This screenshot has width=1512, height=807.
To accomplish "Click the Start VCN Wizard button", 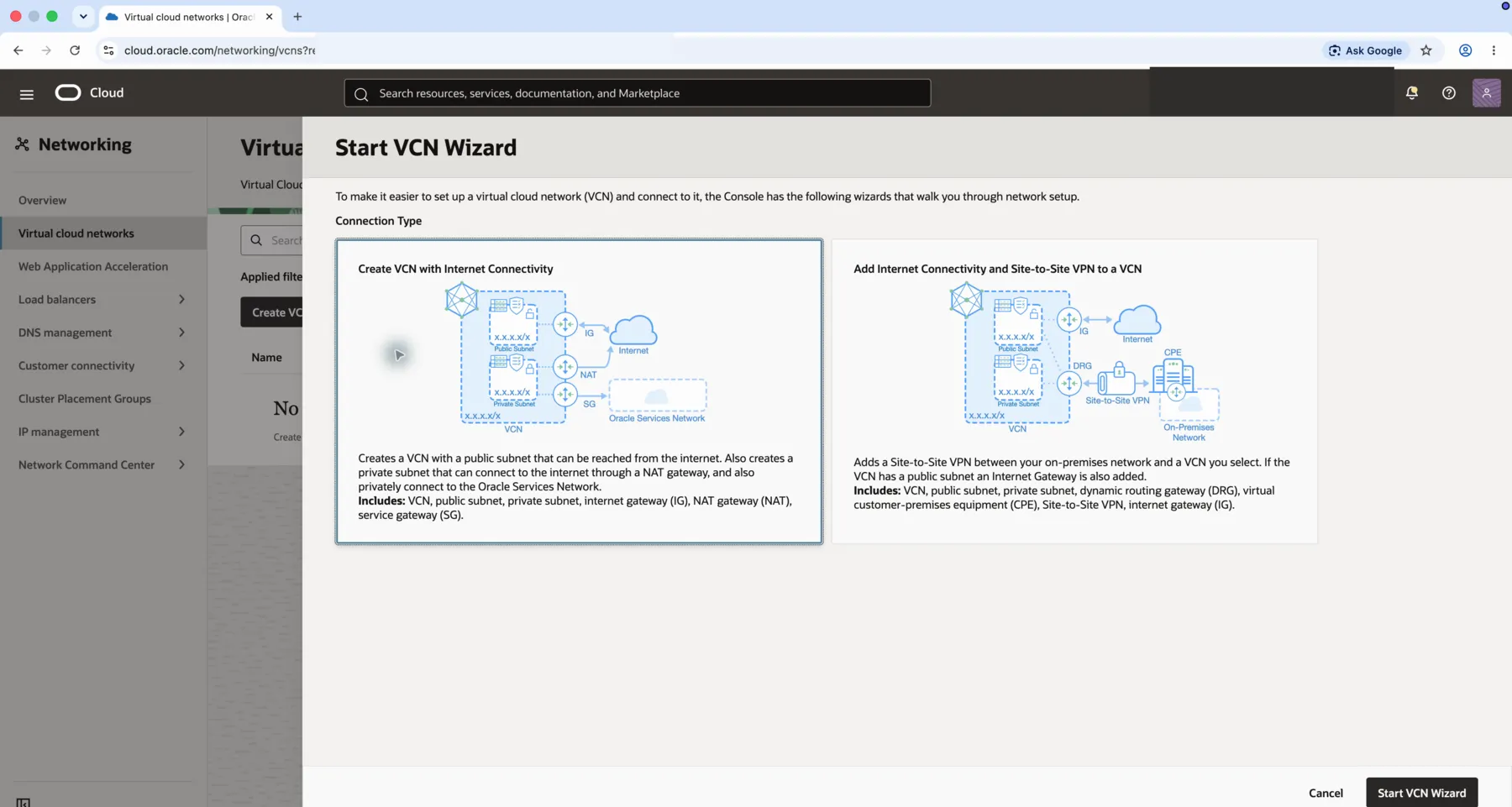I will coord(1421,793).
